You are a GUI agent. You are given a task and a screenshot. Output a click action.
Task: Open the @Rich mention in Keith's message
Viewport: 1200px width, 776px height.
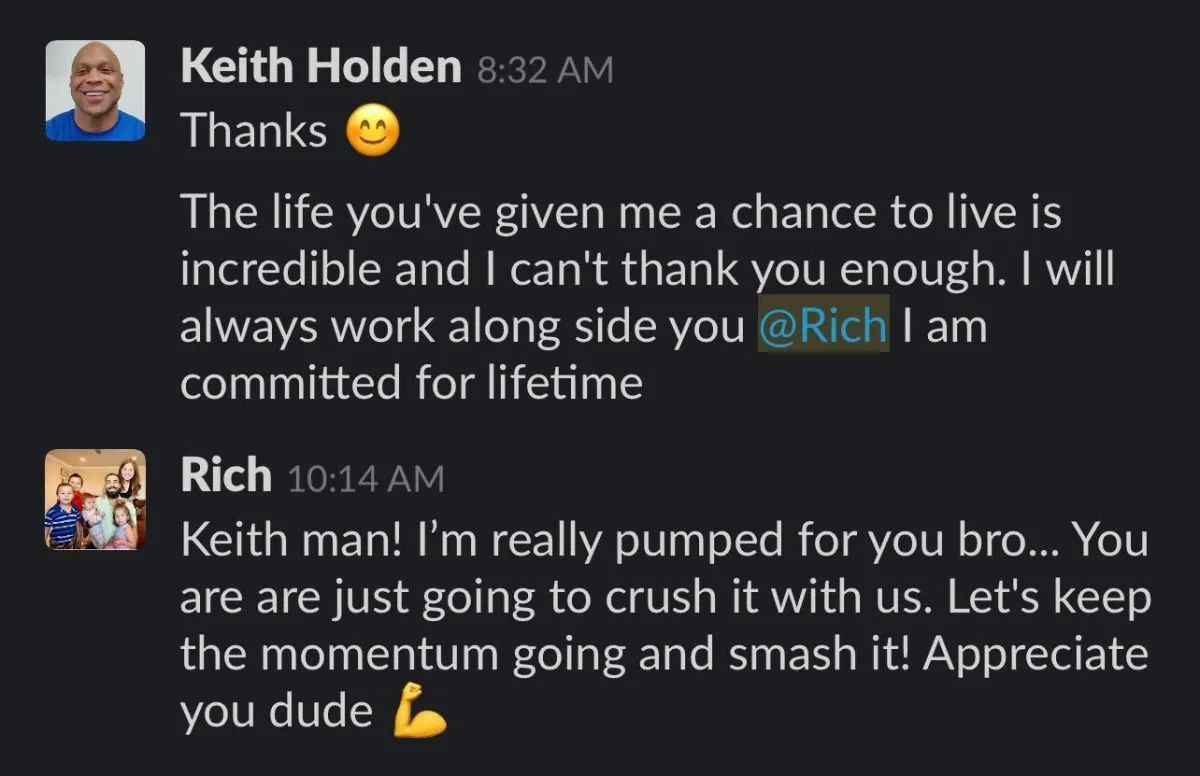(823, 327)
